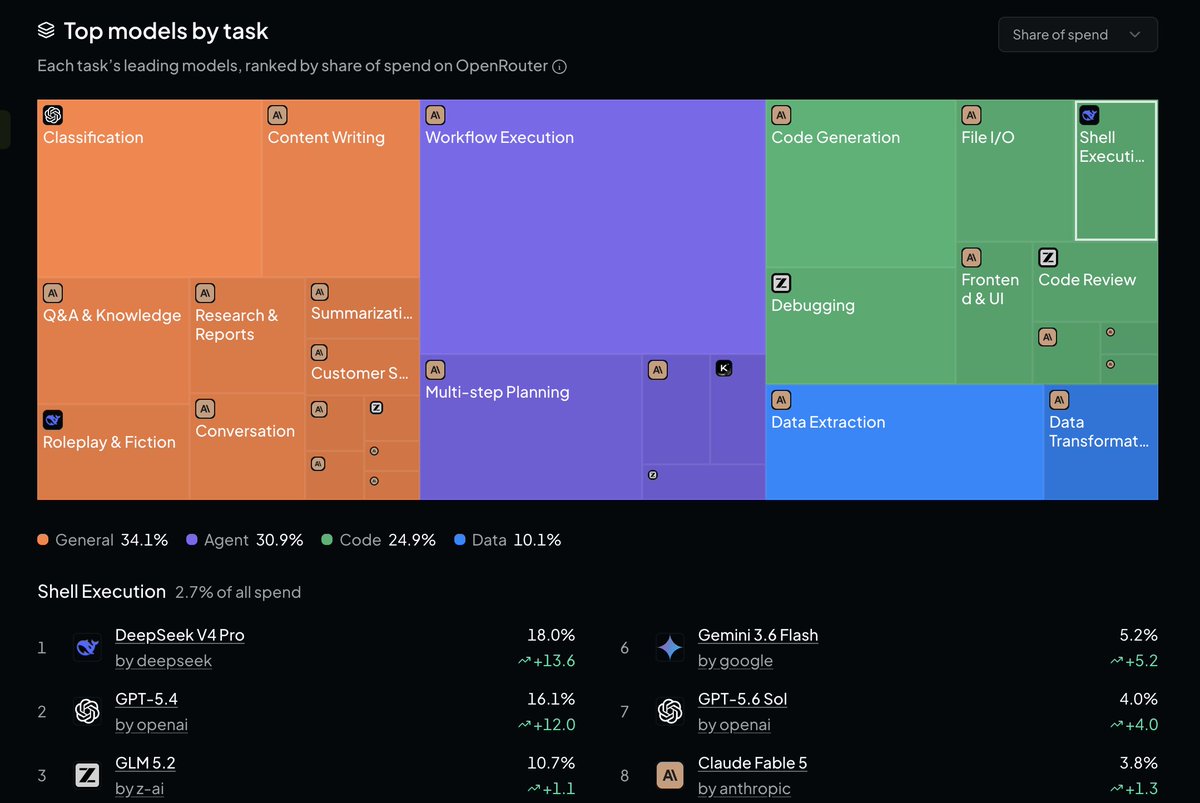Click the small Z icon tile in the orange General area
Viewport: 1200px width, 803px height.
(376, 407)
